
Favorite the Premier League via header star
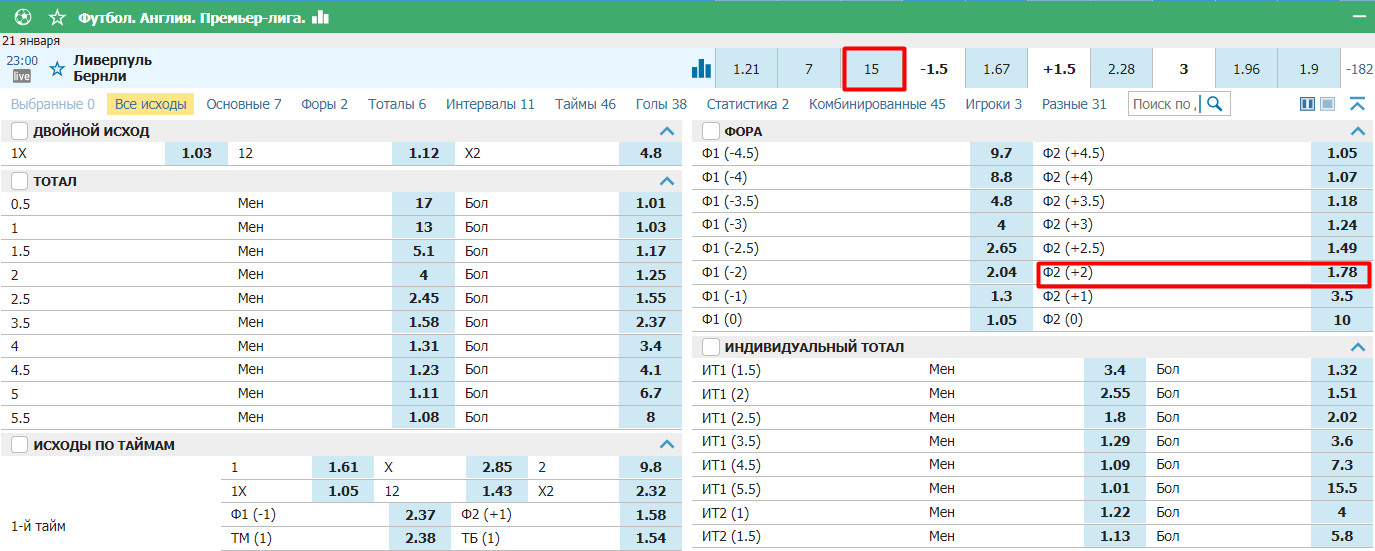click(57, 17)
